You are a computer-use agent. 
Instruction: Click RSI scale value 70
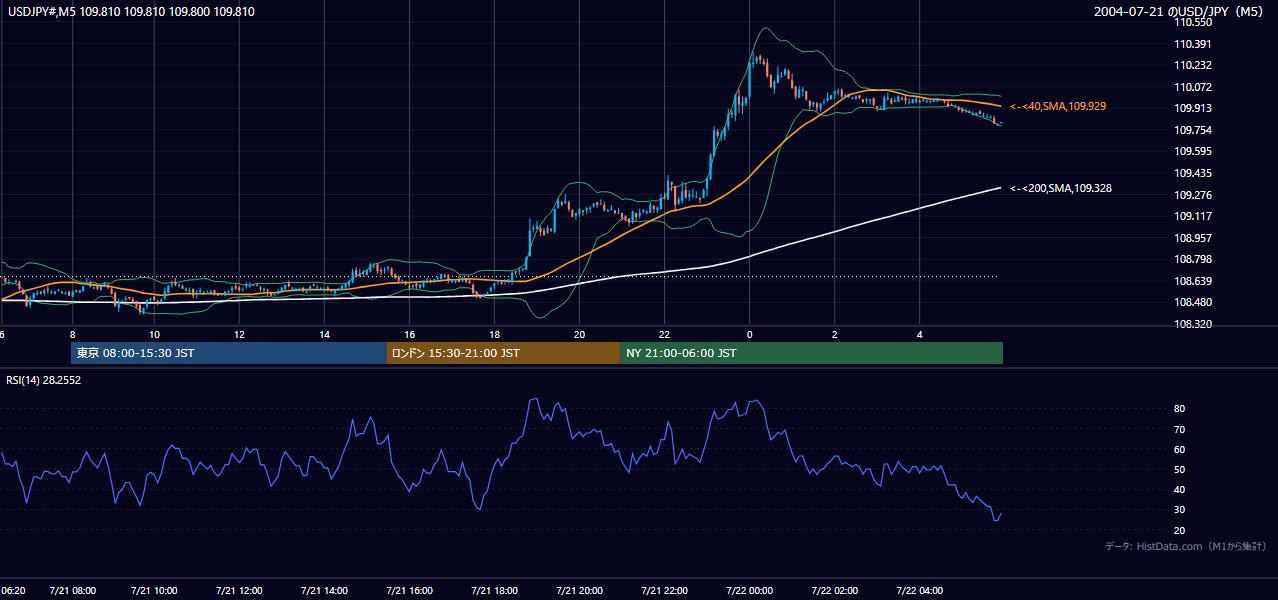(1179, 429)
